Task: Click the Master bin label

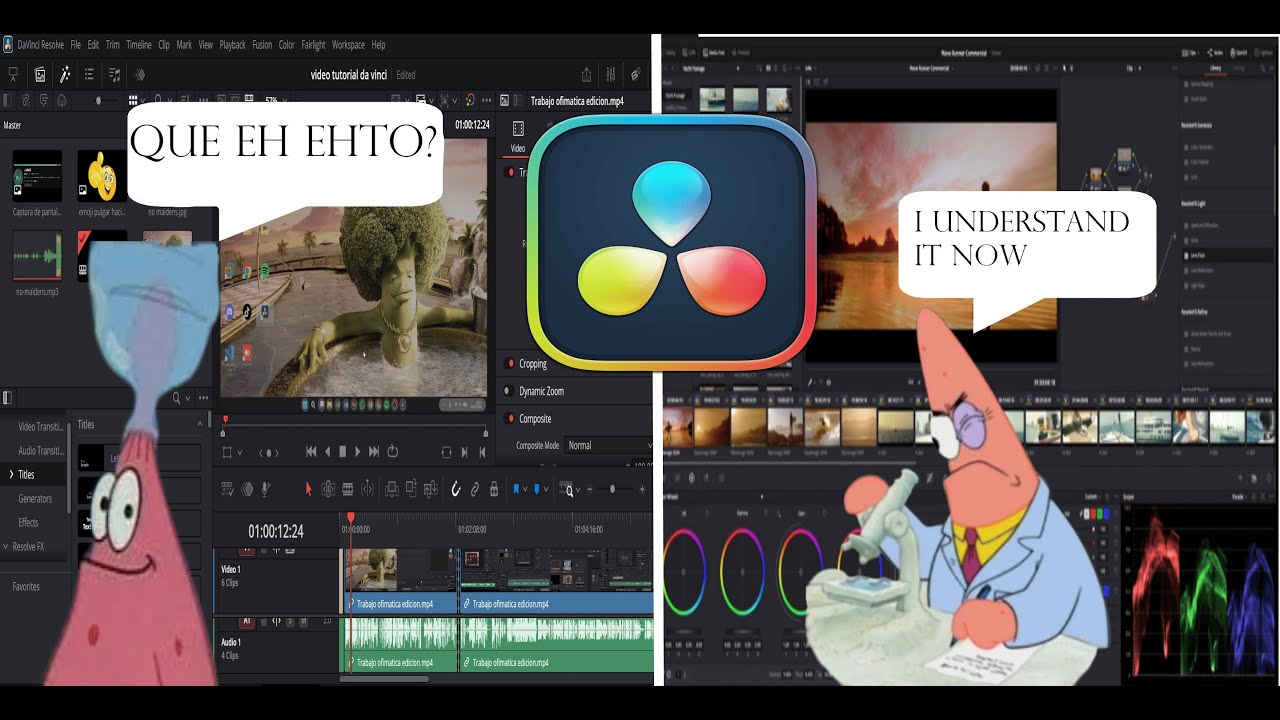Action: coord(12,125)
